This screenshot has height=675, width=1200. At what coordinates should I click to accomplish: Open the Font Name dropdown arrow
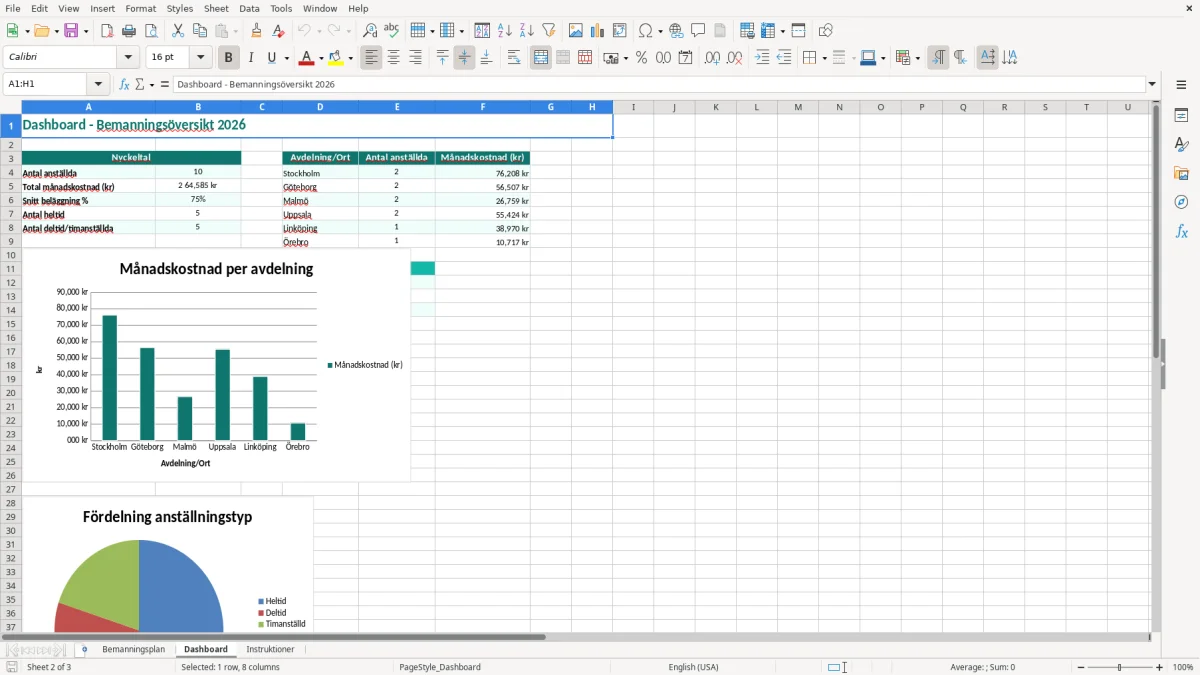[x=128, y=58]
